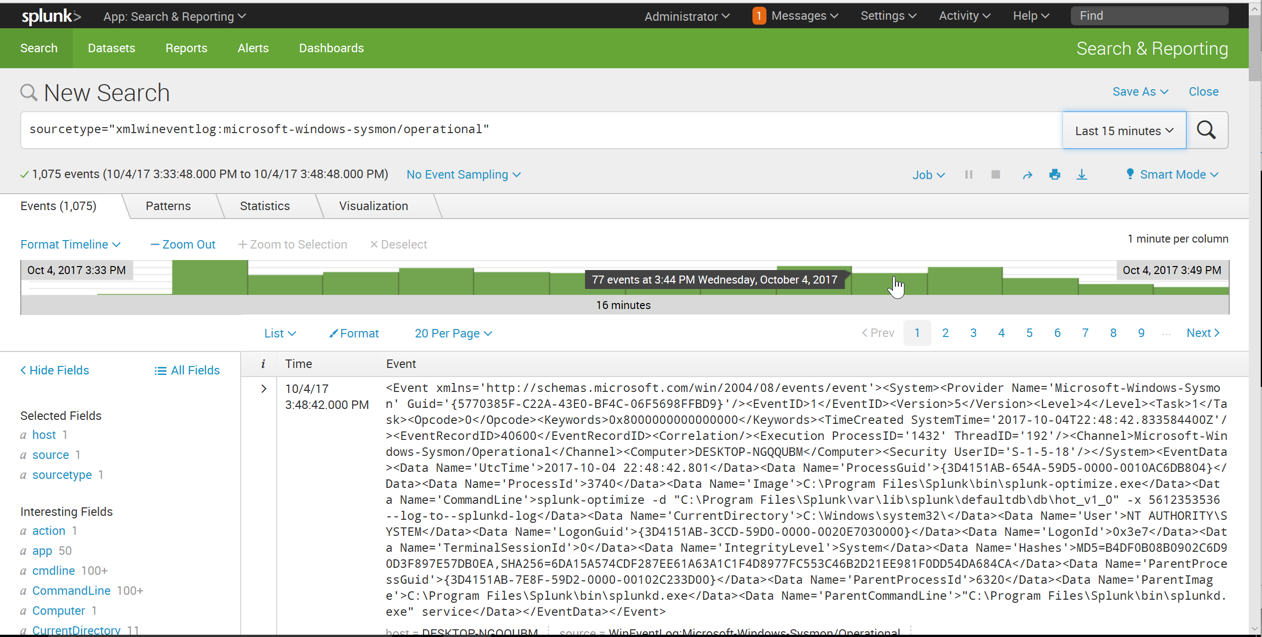Switch to Statistics tab
Viewport: 1262px width, 637px height.
[265, 206]
